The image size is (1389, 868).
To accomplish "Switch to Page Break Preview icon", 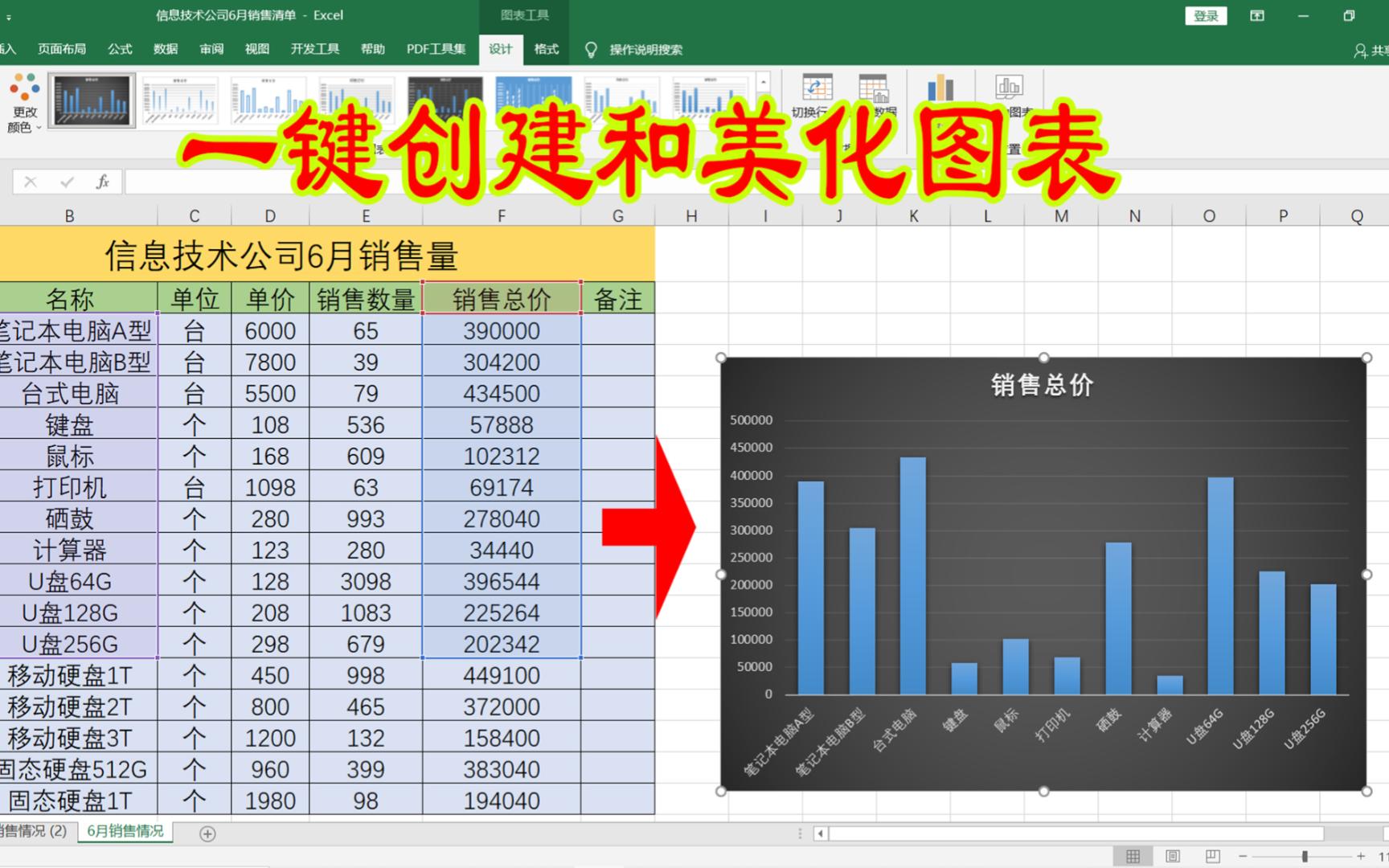I will point(1213,857).
